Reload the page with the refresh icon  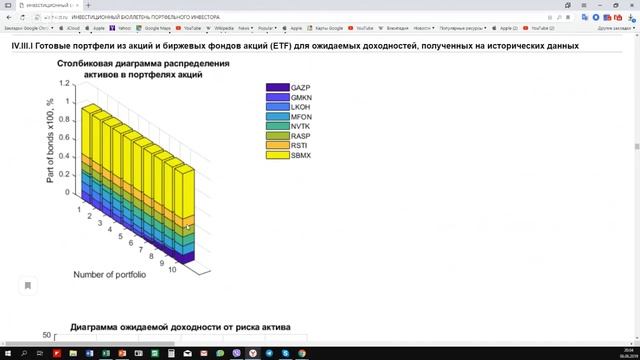pos(22,18)
